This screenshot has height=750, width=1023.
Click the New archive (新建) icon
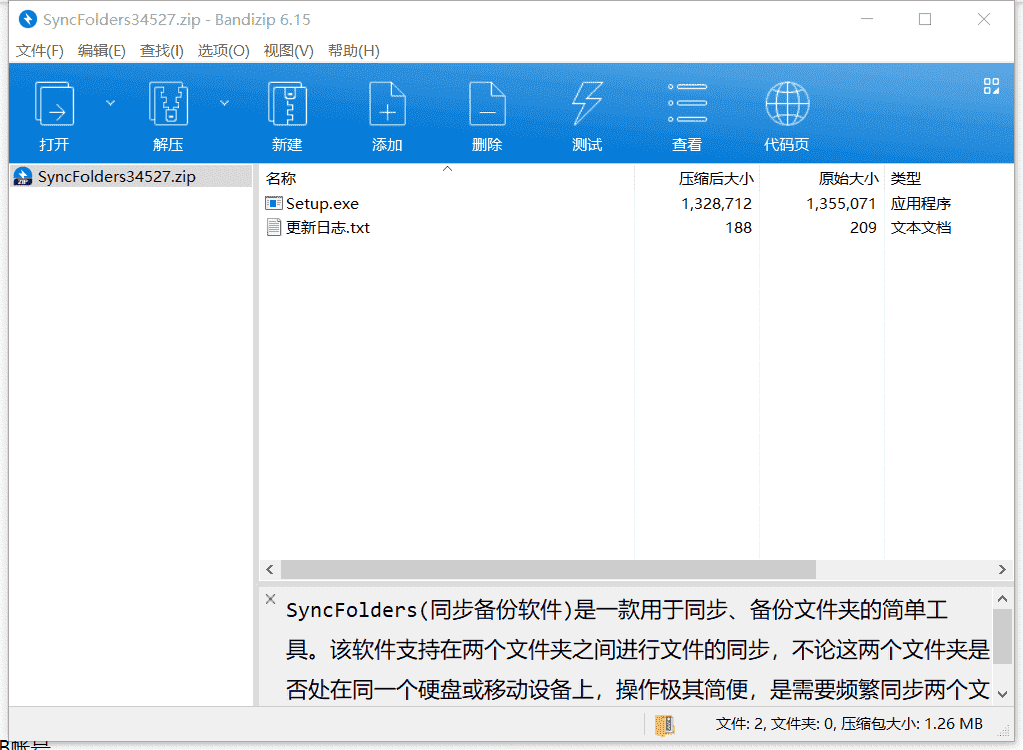coord(287,104)
